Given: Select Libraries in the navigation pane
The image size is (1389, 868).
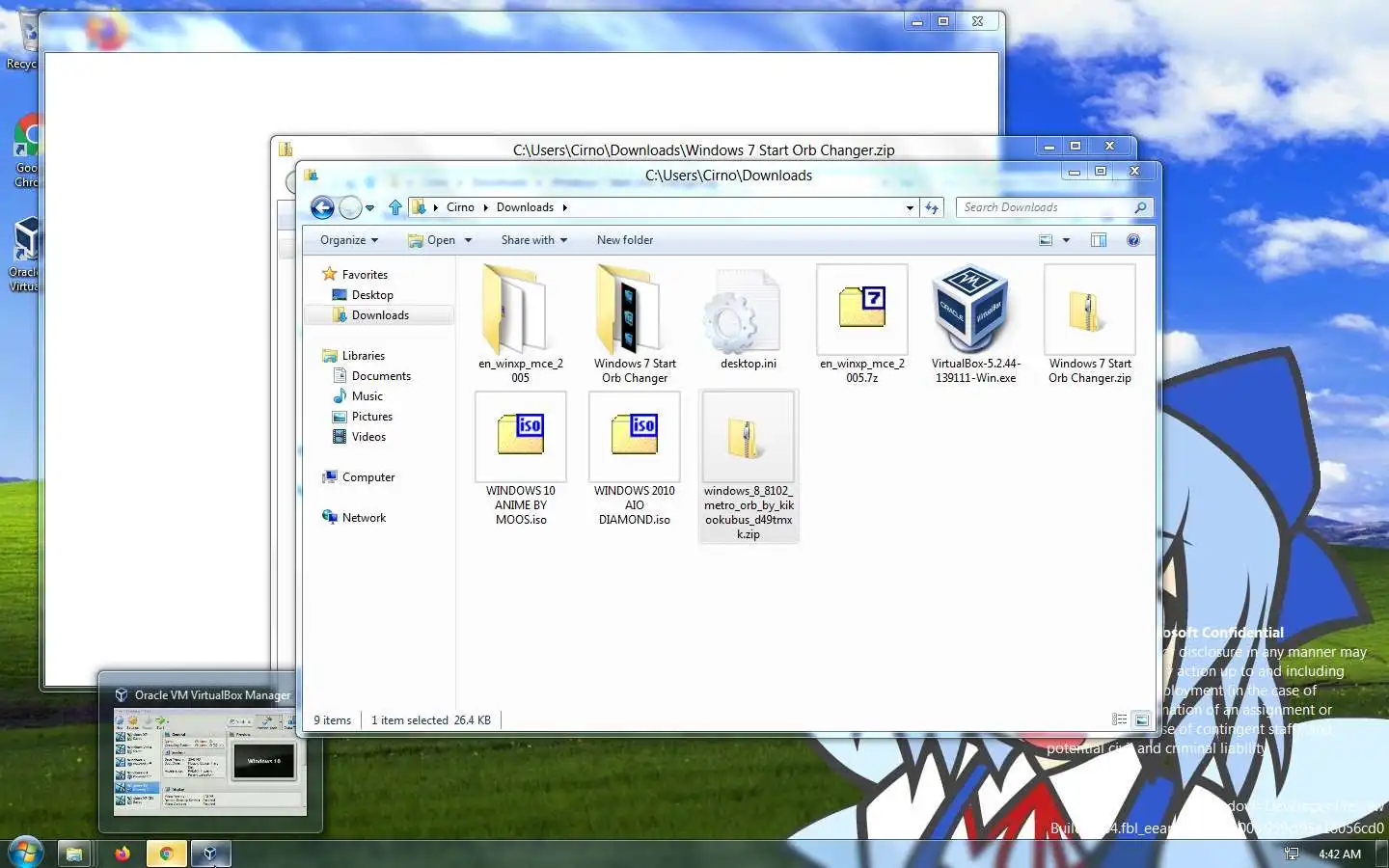Looking at the screenshot, I should [x=363, y=356].
